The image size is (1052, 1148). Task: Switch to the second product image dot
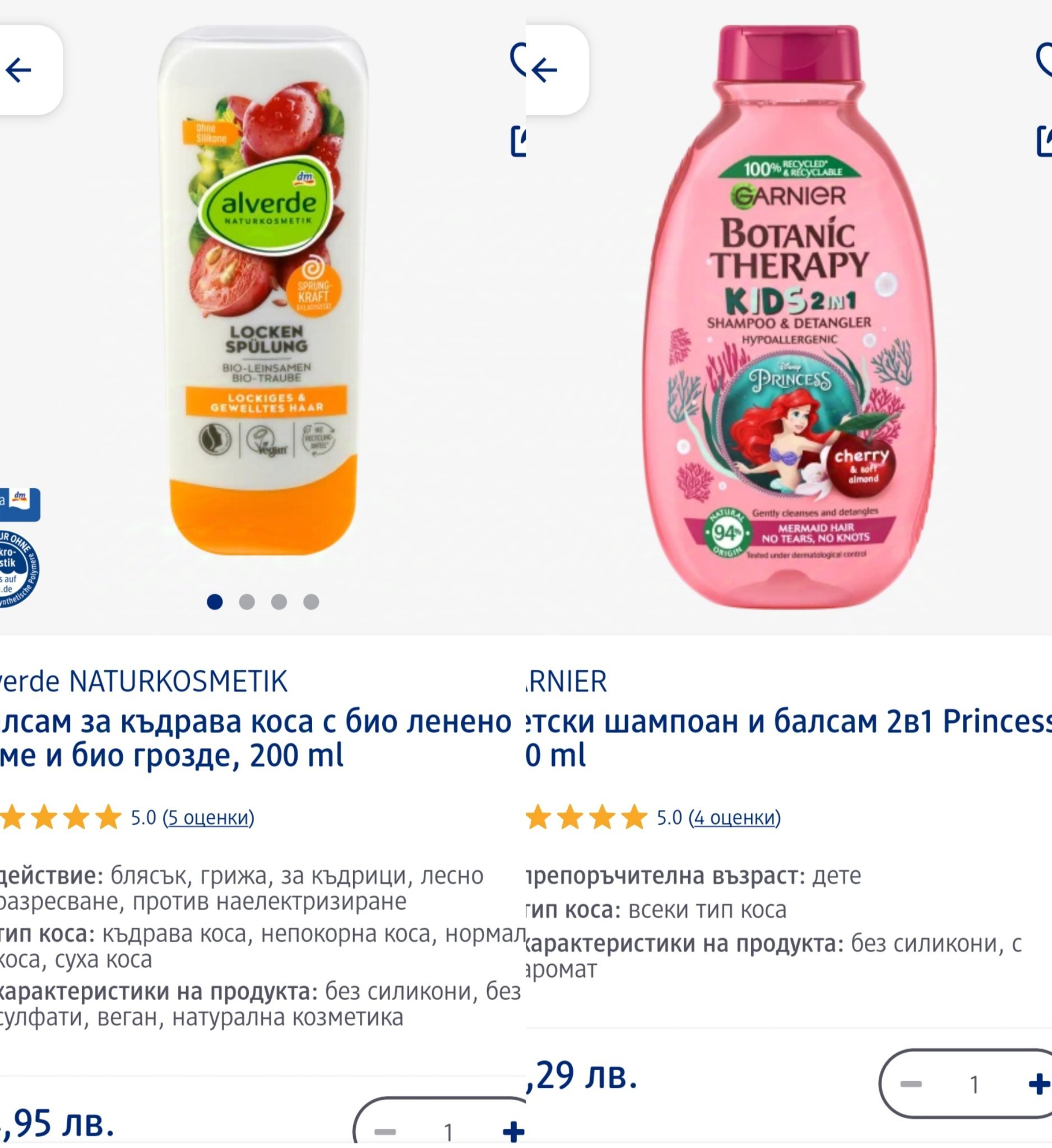(x=247, y=602)
